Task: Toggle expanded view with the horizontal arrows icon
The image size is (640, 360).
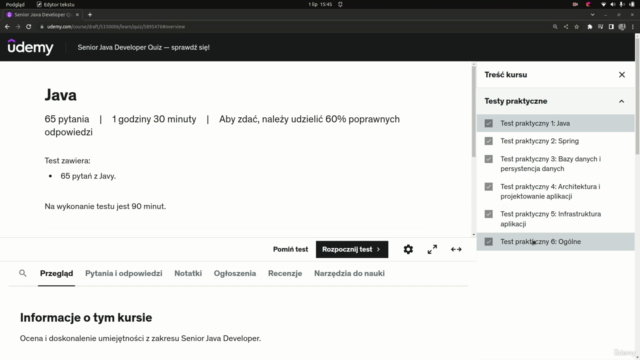Action: tap(456, 249)
